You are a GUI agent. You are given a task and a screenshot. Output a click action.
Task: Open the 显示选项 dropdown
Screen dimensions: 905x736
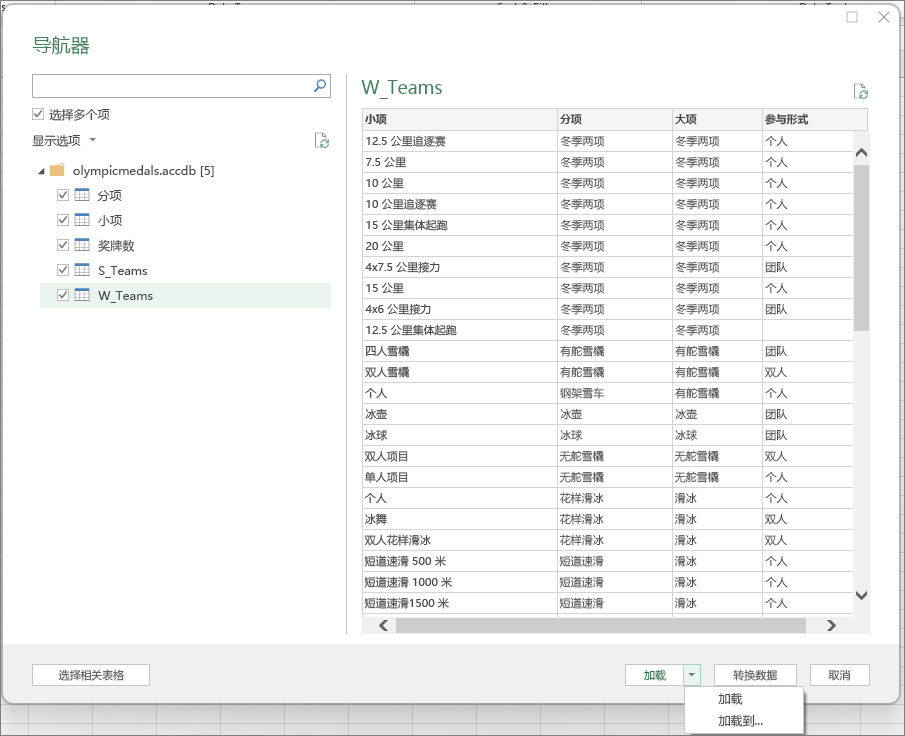click(64, 140)
